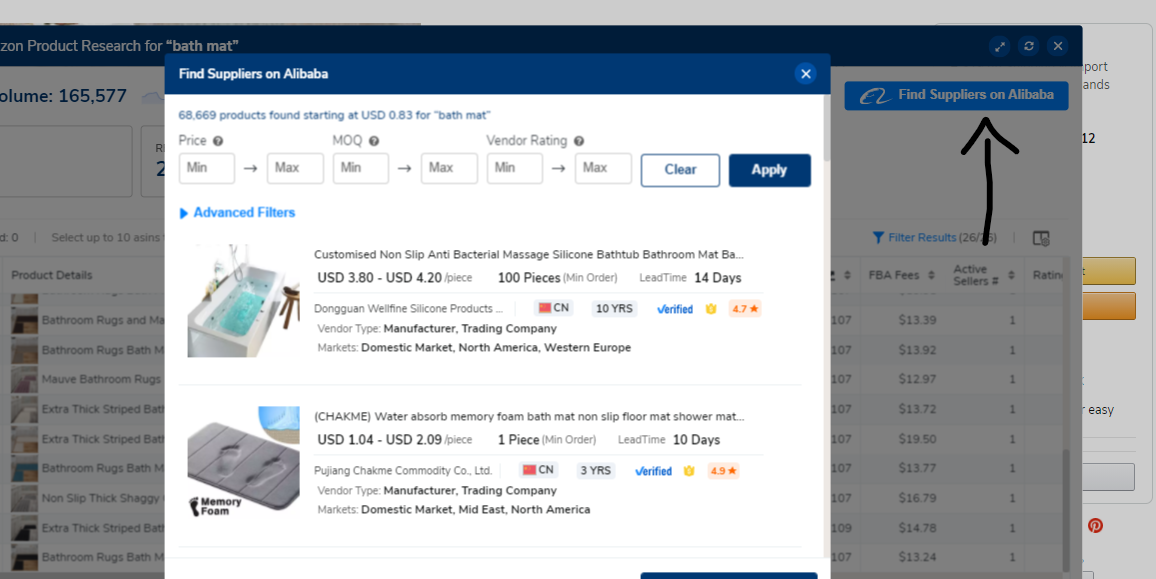Click the gold supplier icon for Dongguan Wellfine
Viewport: 1156px width, 579px height.
coord(711,309)
